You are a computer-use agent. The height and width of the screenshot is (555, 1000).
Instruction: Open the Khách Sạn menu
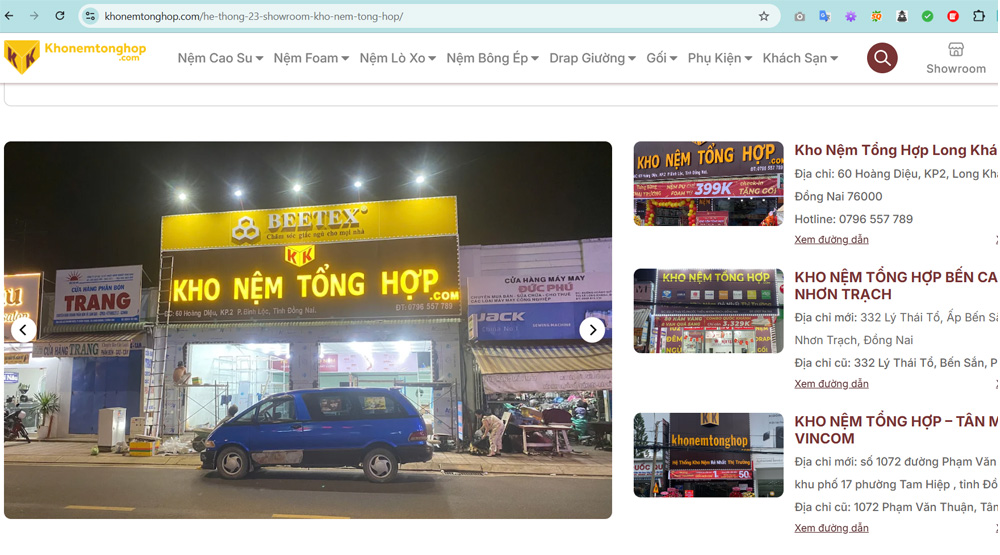pos(800,58)
